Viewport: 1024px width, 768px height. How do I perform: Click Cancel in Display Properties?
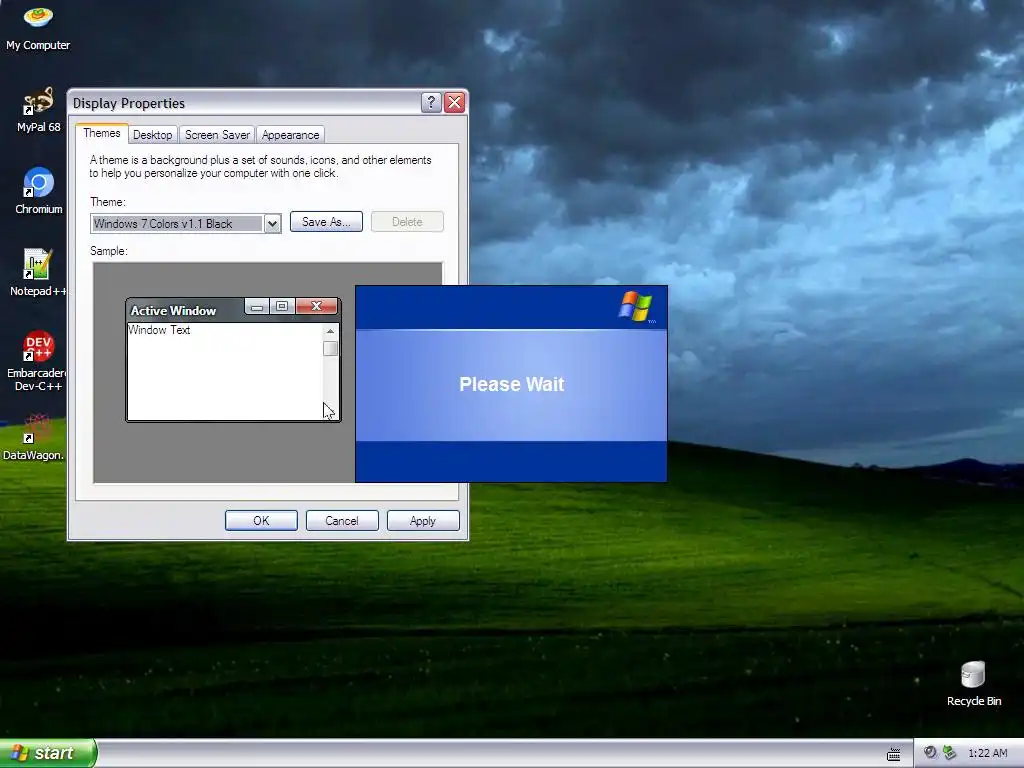(342, 520)
